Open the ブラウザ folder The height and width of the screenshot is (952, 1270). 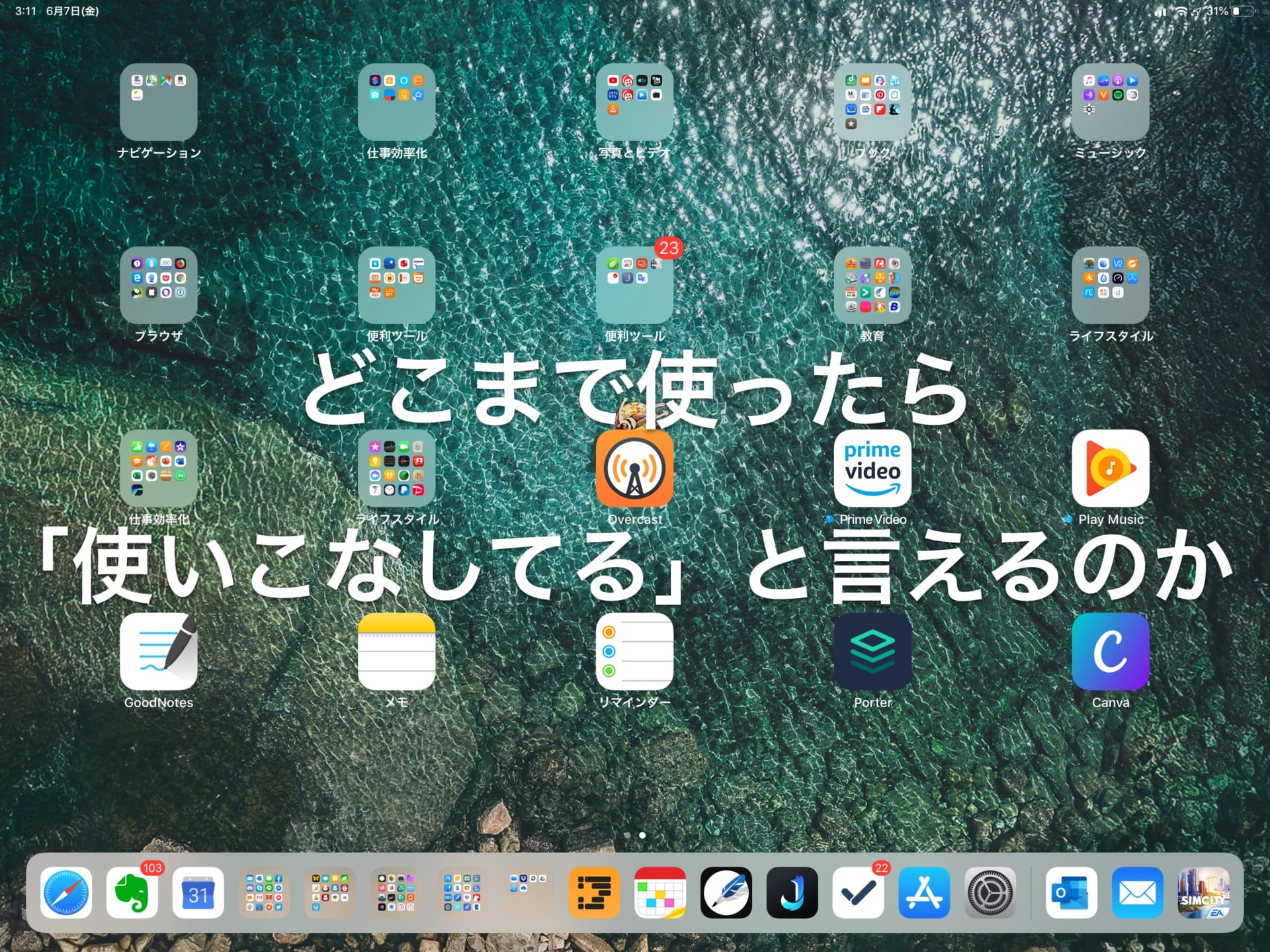159,285
